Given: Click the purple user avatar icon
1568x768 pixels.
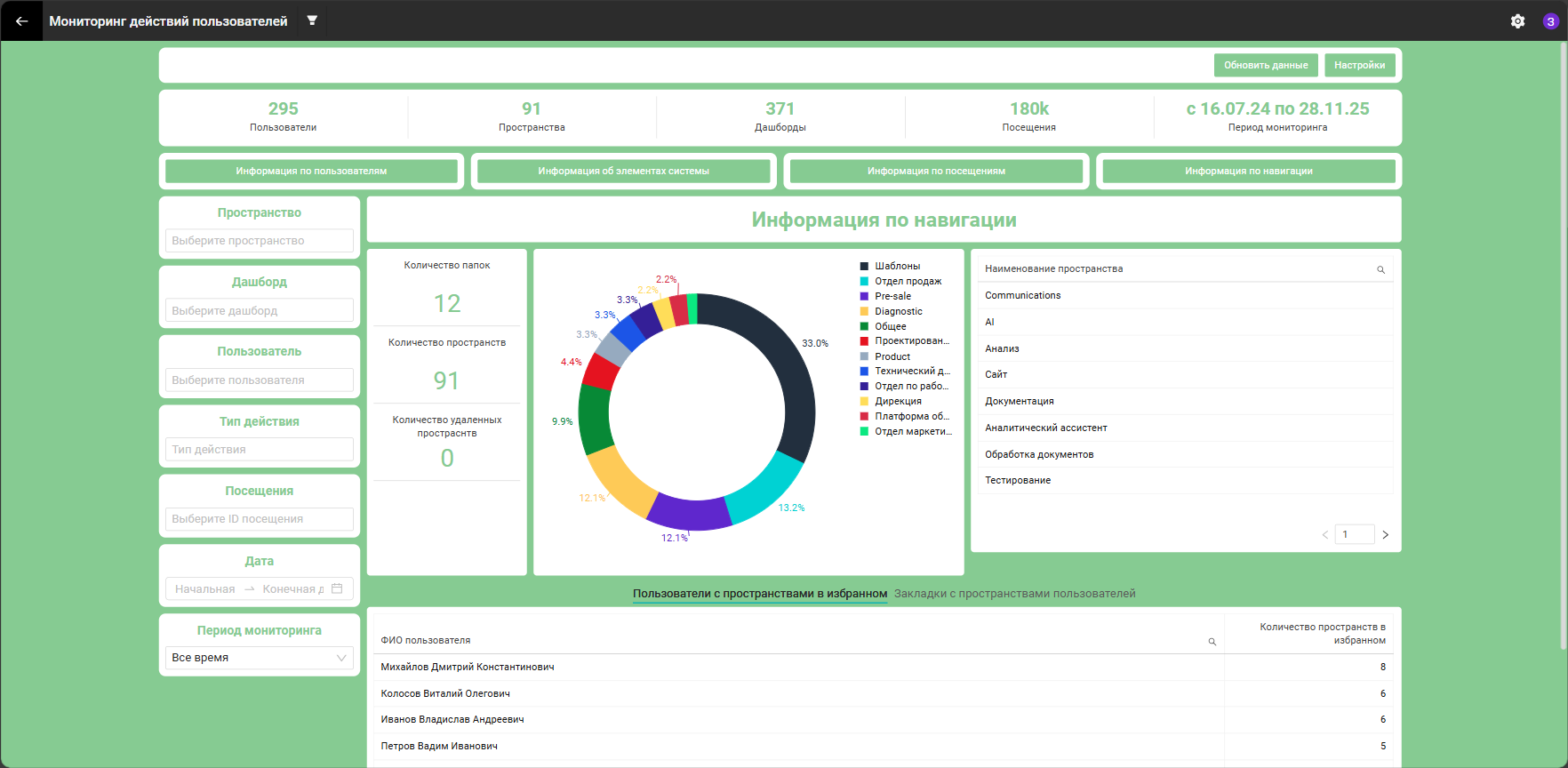Looking at the screenshot, I should (1550, 21).
